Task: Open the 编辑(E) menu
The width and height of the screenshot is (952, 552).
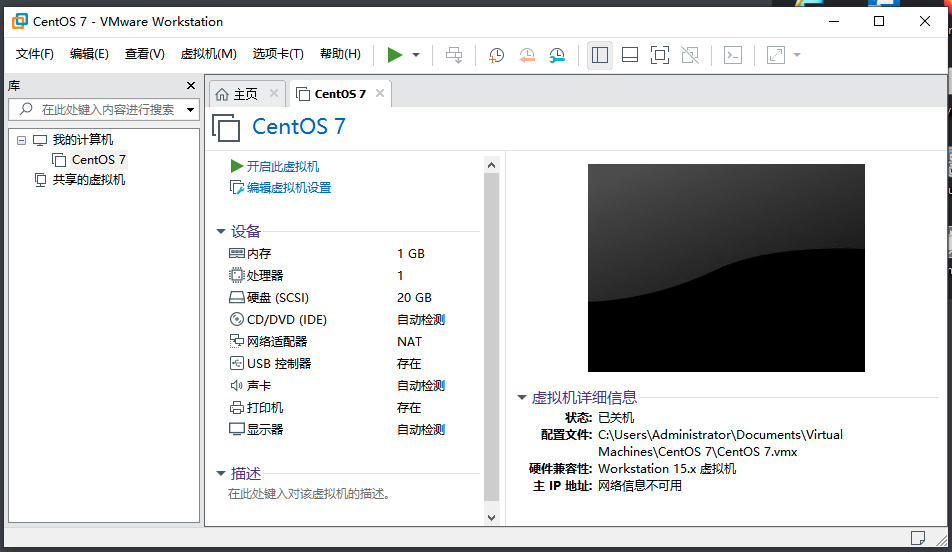Action: (89, 54)
